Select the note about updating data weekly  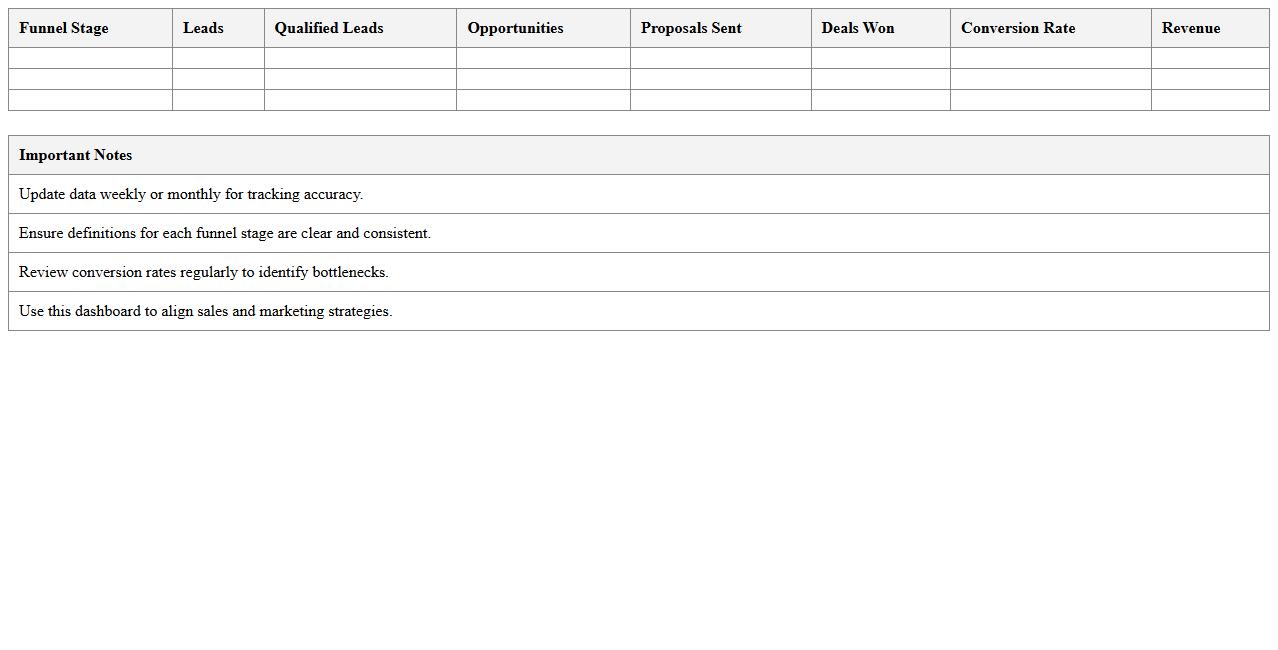pyautogui.click(x=190, y=194)
